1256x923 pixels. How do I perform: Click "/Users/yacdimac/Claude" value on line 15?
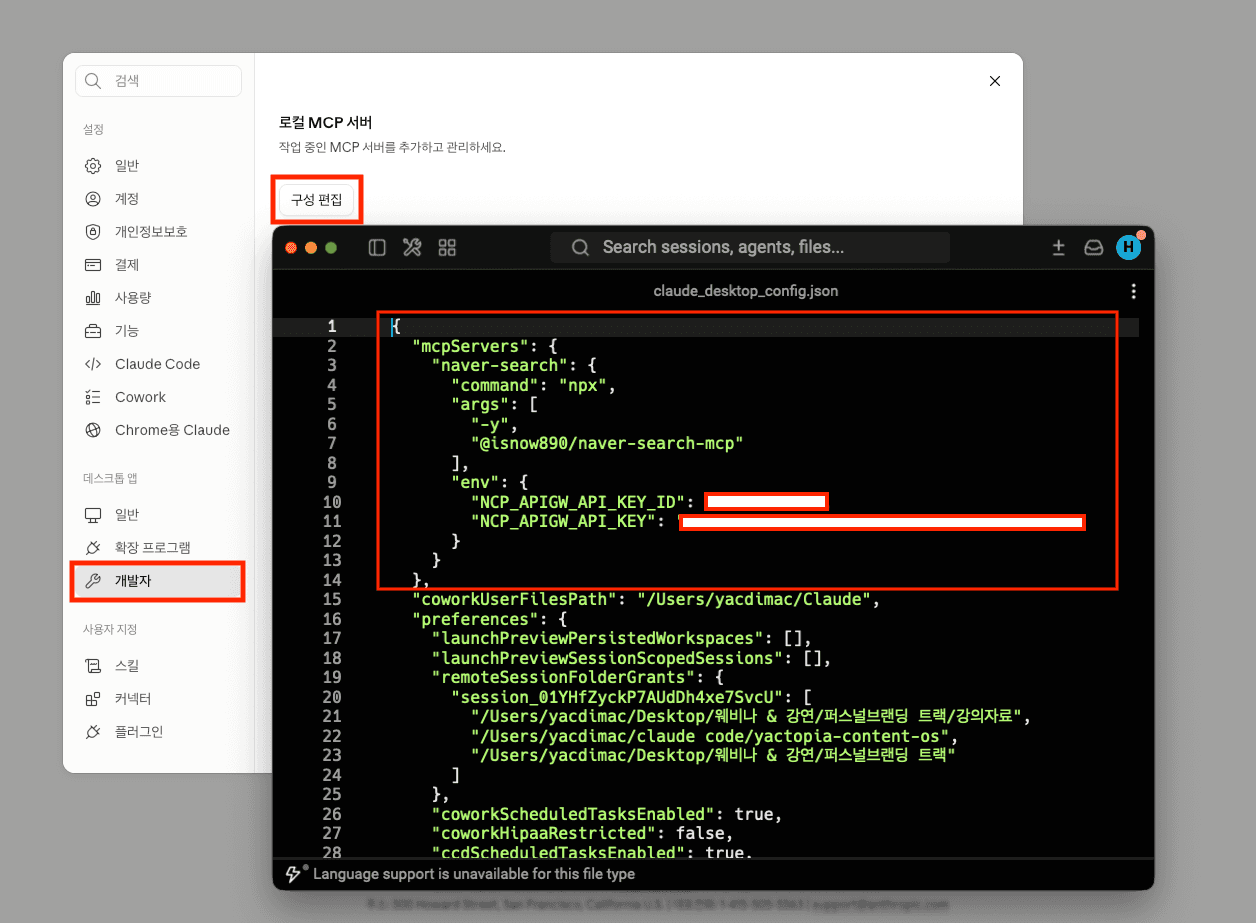pos(753,600)
